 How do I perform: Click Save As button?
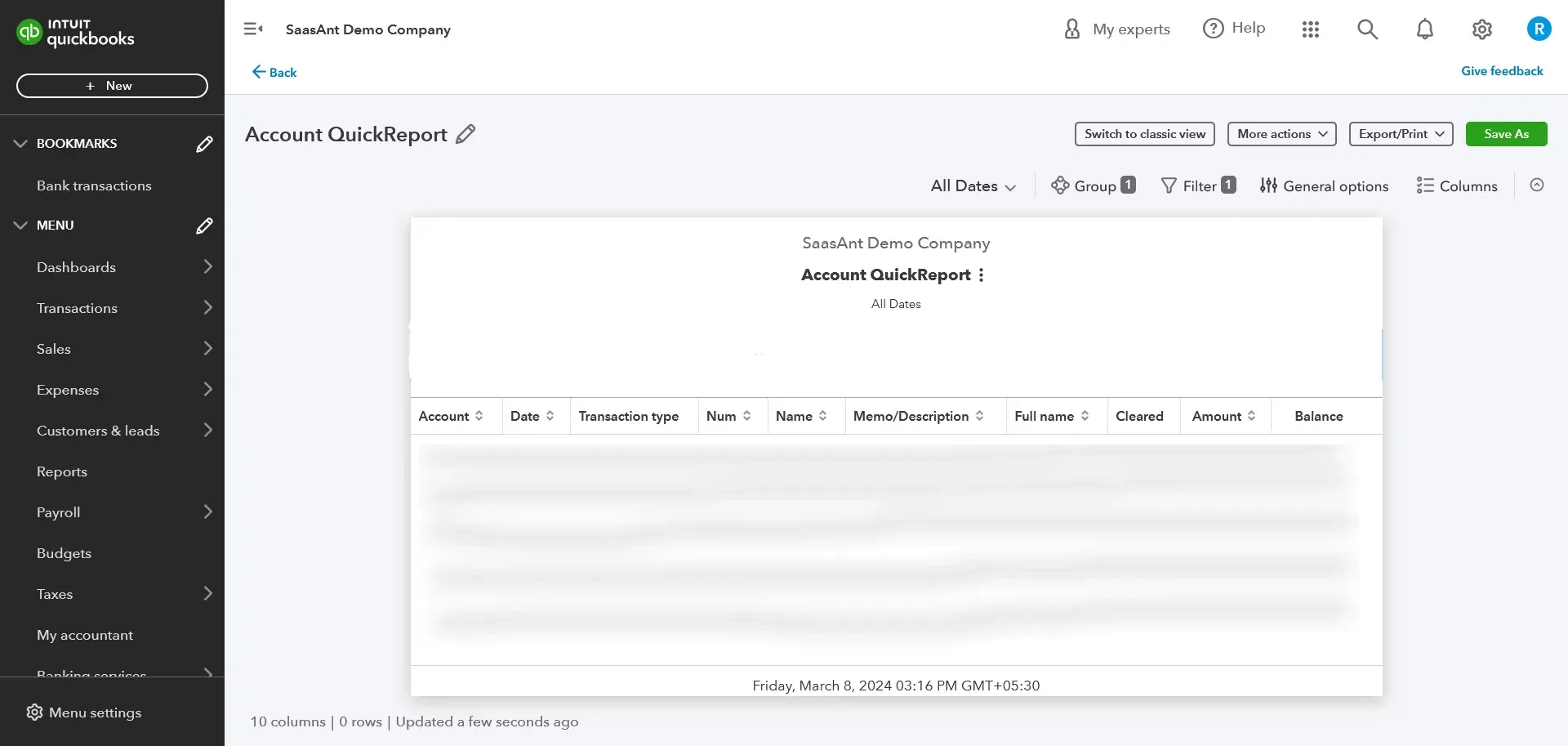[x=1507, y=134]
